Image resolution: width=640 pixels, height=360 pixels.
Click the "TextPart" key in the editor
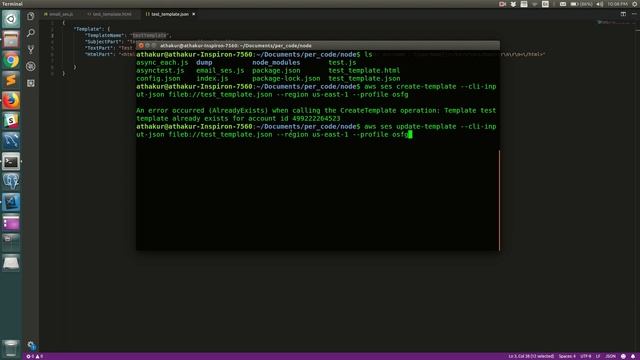click(98, 48)
